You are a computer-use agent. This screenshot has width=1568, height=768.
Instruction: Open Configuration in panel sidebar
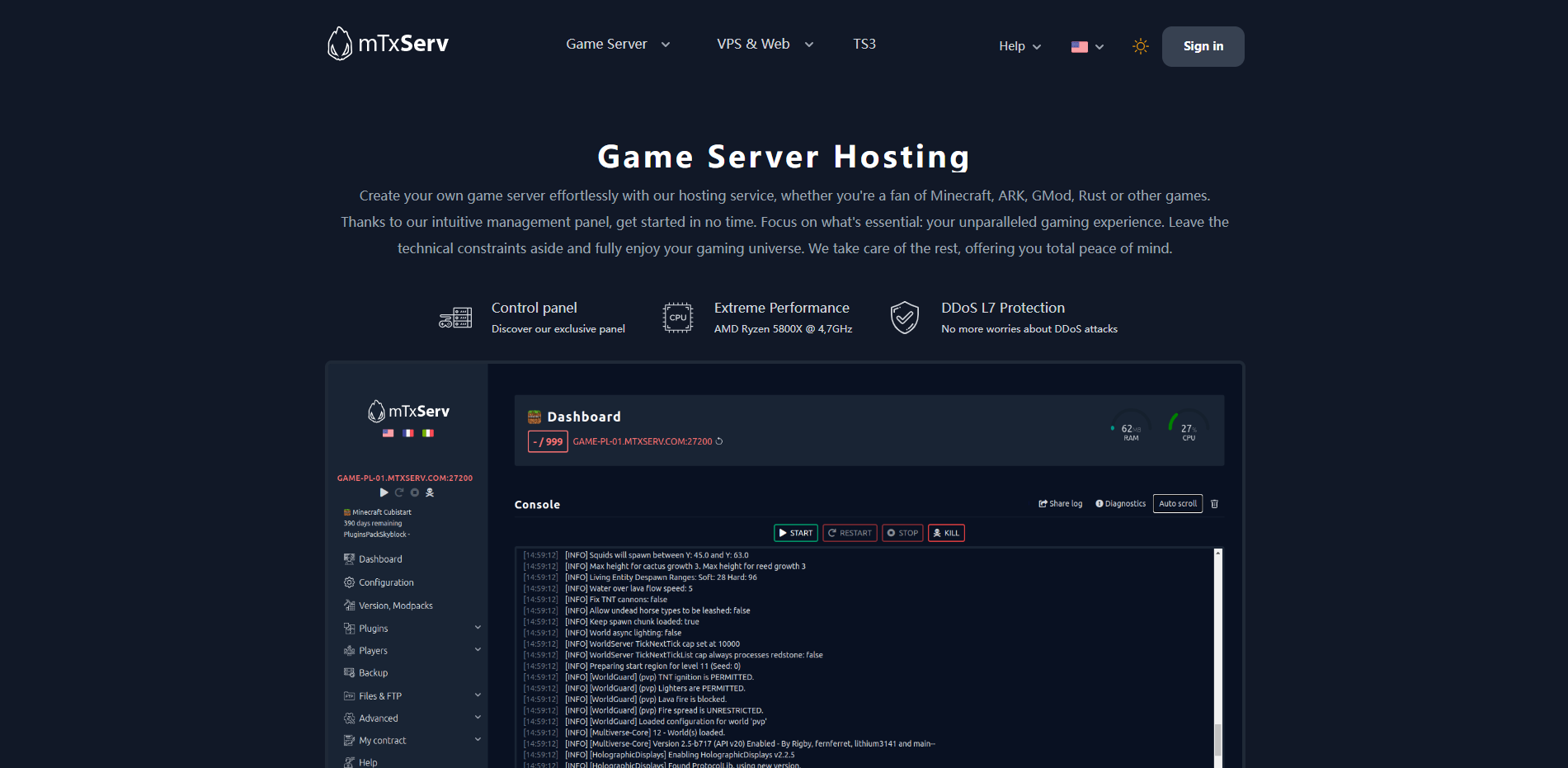pos(386,582)
